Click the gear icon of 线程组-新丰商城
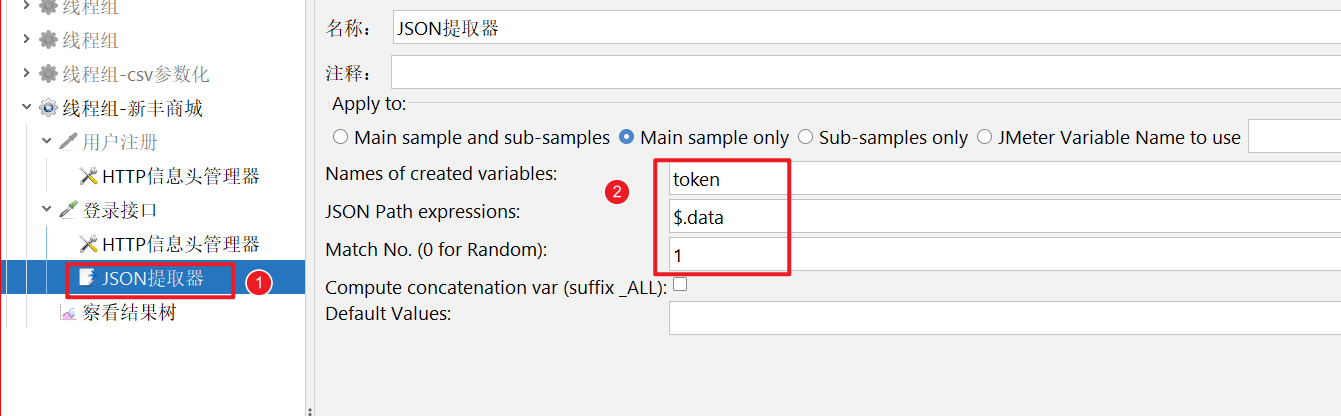1341x416 pixels. coord(48,108)
